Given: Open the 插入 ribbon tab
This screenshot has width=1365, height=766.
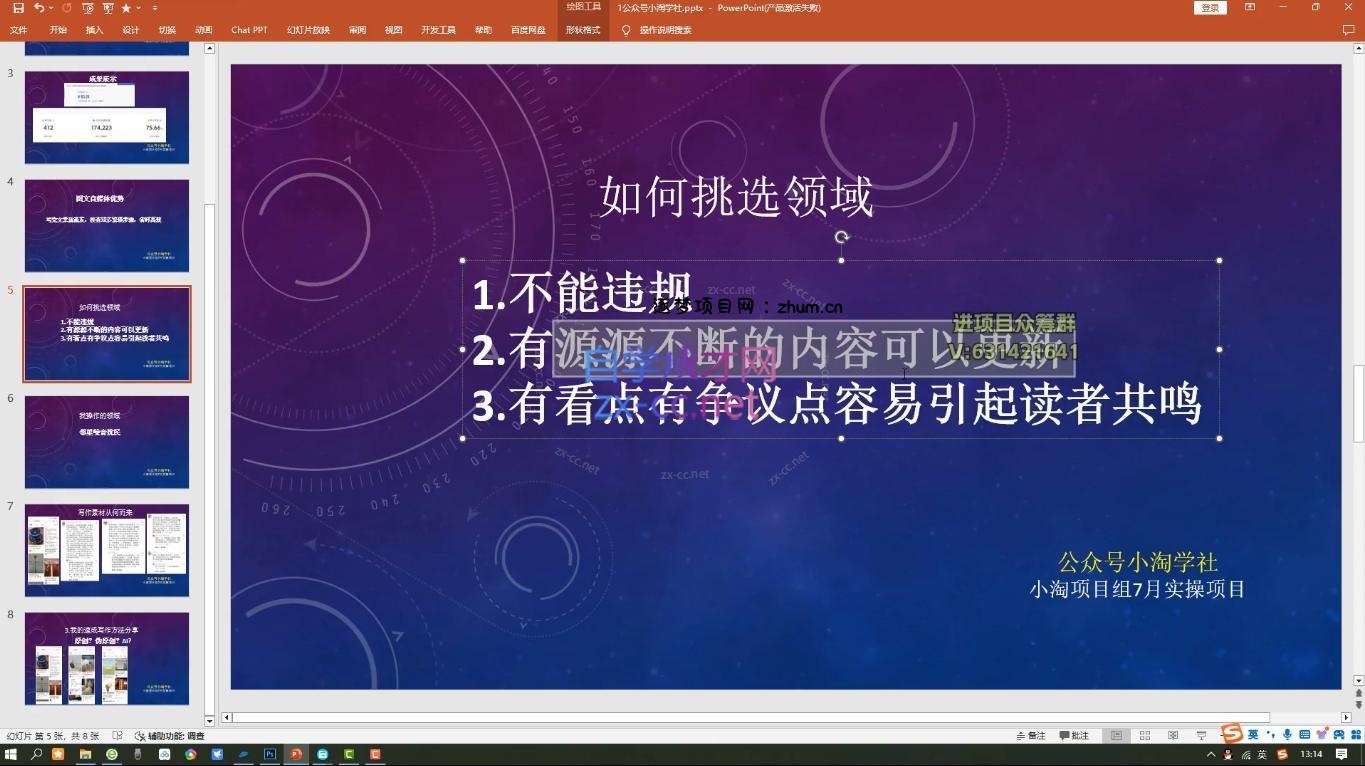Looking at the screenshot, I should tap(95, 30).
